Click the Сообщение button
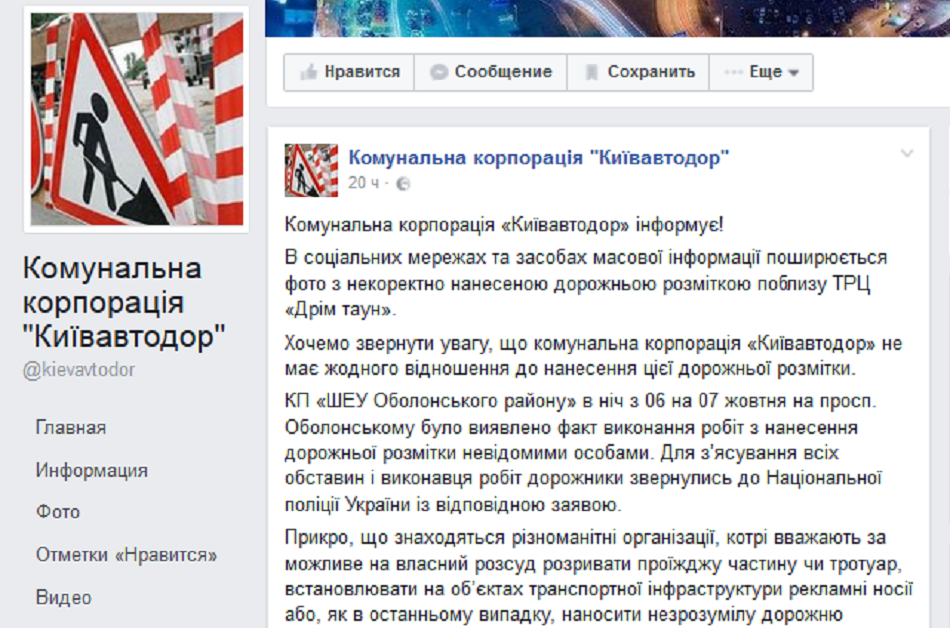Screen dimensions: 950x628 pyautogui.click(x=491, y=73)
